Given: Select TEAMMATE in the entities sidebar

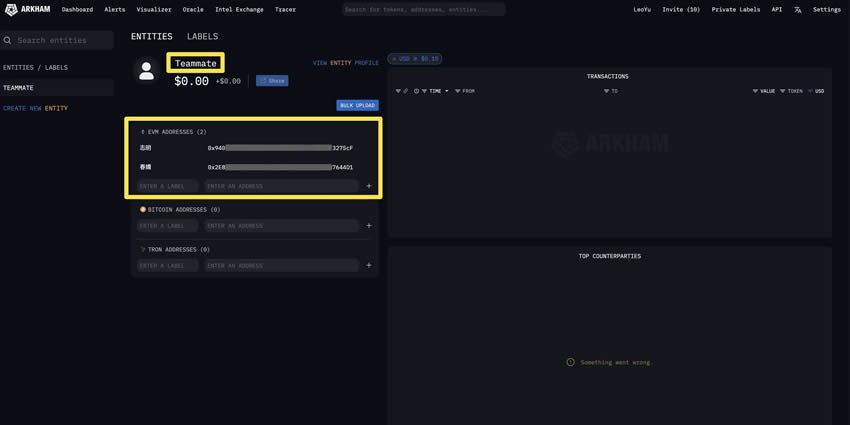Looking at the screenshot, I should click(18, 88).
